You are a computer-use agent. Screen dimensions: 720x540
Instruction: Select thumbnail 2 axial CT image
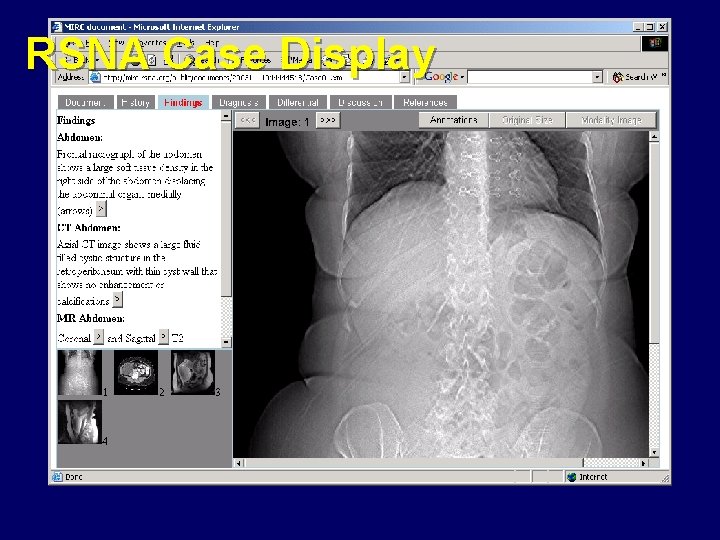point(136,372)
